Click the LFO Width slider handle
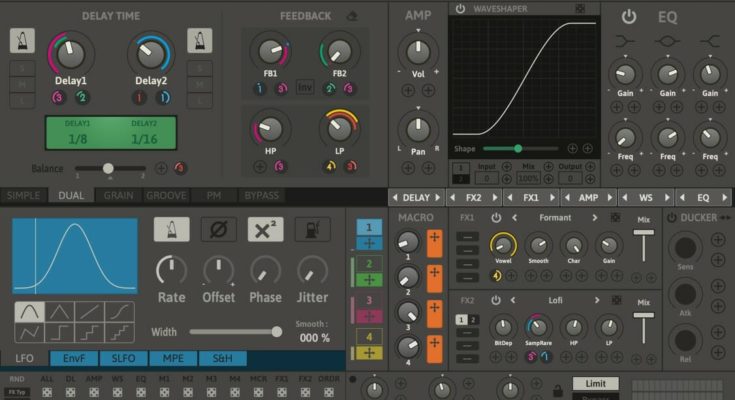The width and height of the screenshot is (735, 400). point(276,331)
